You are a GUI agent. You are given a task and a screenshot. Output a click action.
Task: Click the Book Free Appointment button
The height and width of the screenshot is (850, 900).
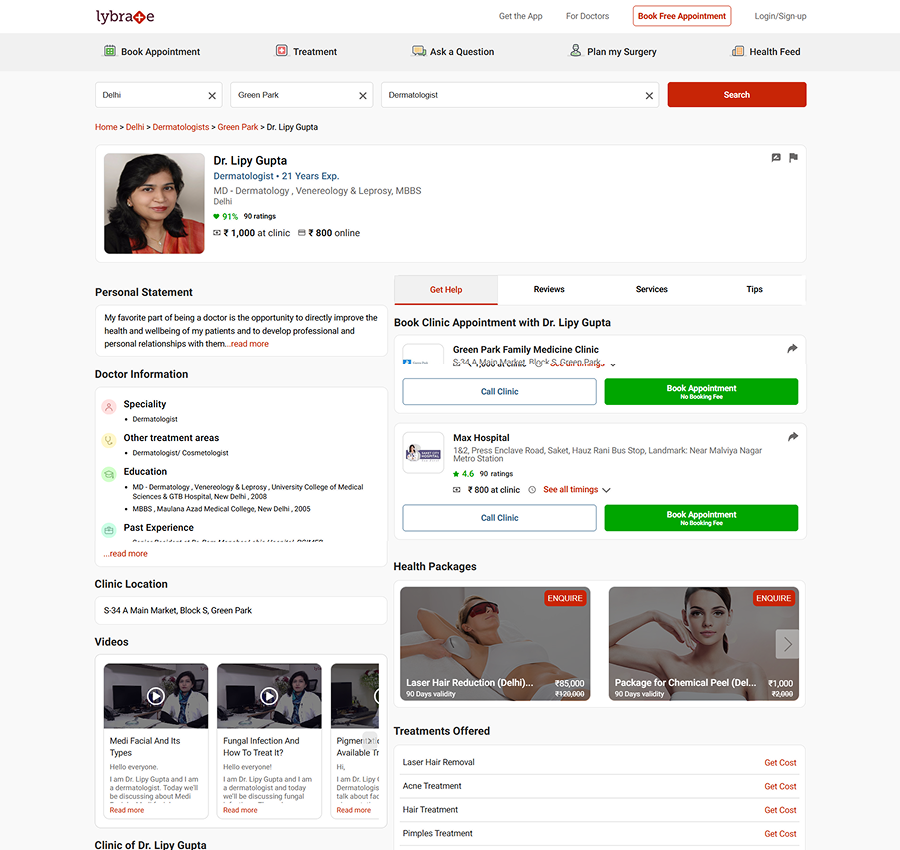tap(681, 16)
